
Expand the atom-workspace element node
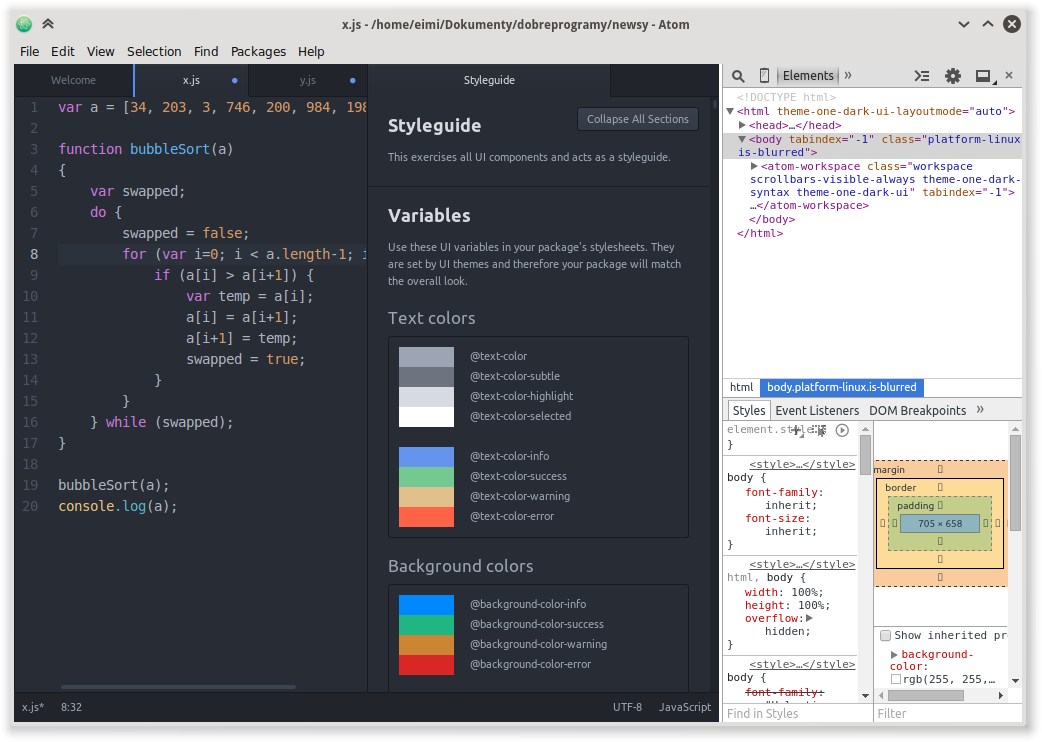[754, 166]
